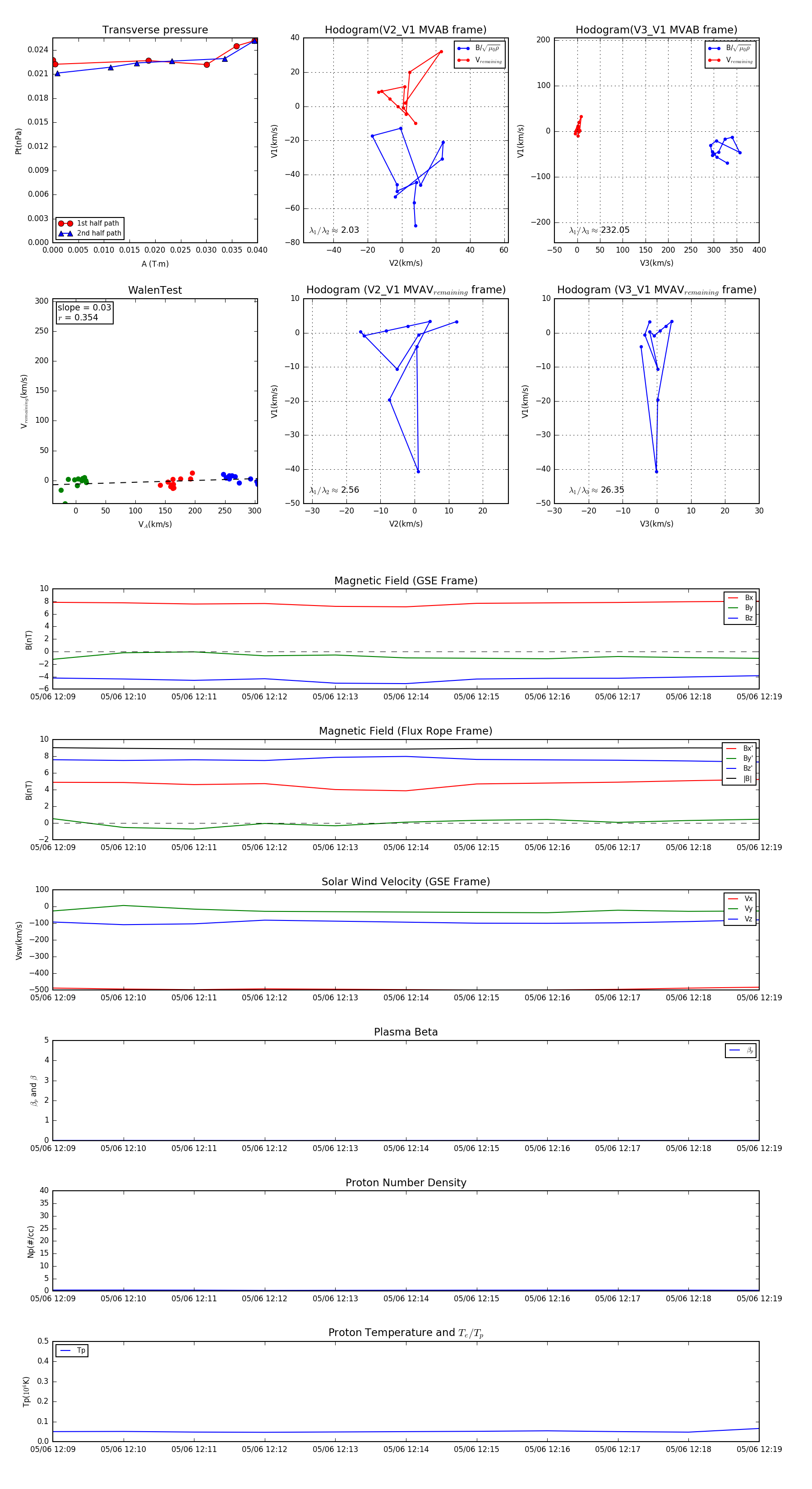Click the "Plasma Beta" panel title

coord(406,1032)
